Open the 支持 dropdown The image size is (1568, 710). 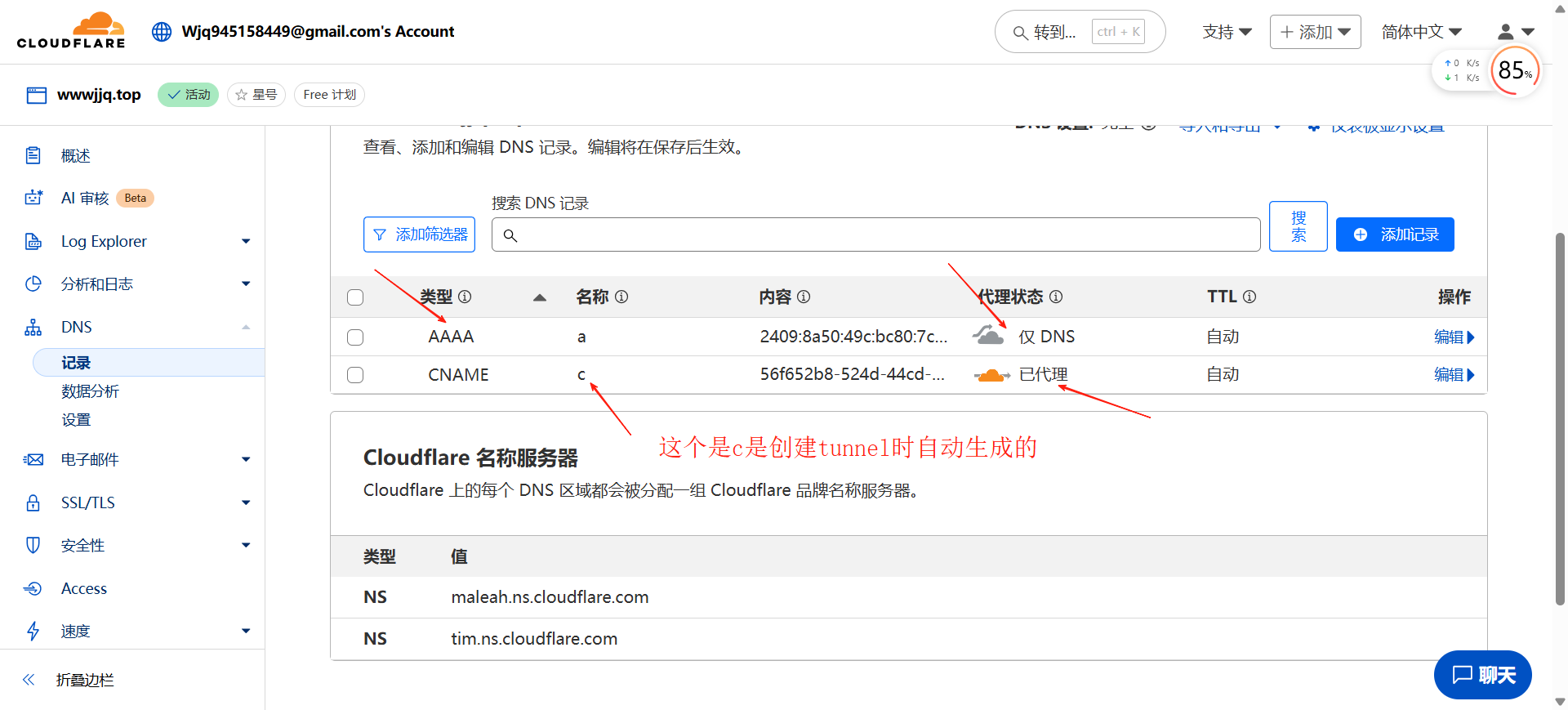click(x=1227, y=32)
